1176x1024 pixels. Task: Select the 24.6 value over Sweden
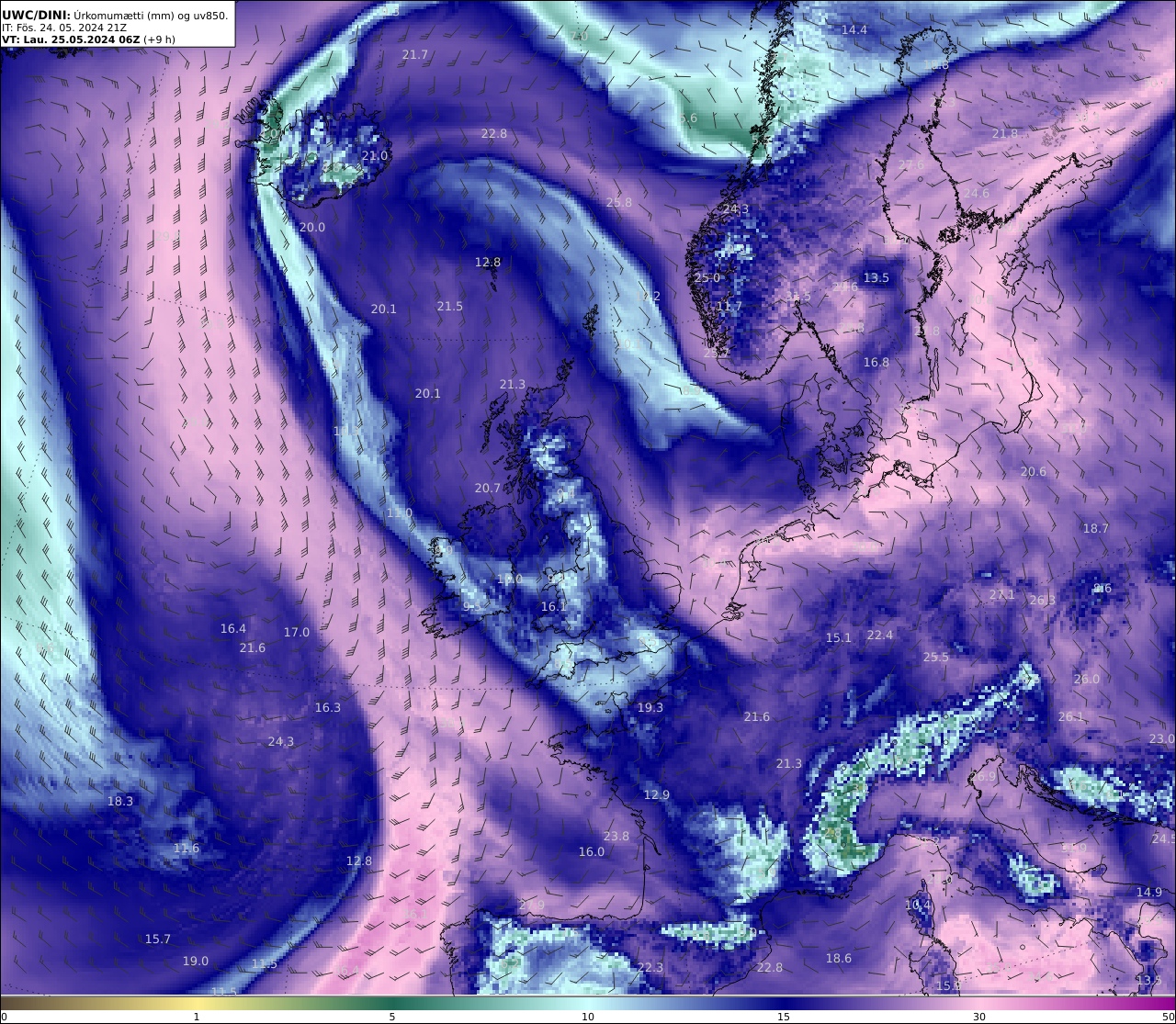point(977,193)
